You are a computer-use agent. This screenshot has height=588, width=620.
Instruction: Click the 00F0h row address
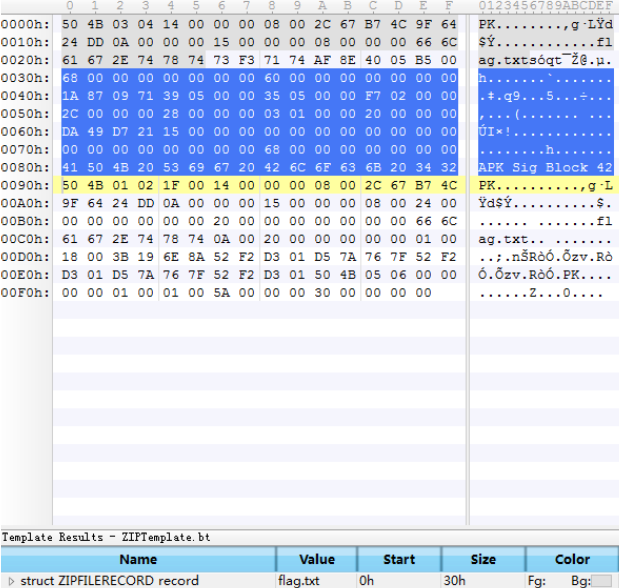coord(25,293)
